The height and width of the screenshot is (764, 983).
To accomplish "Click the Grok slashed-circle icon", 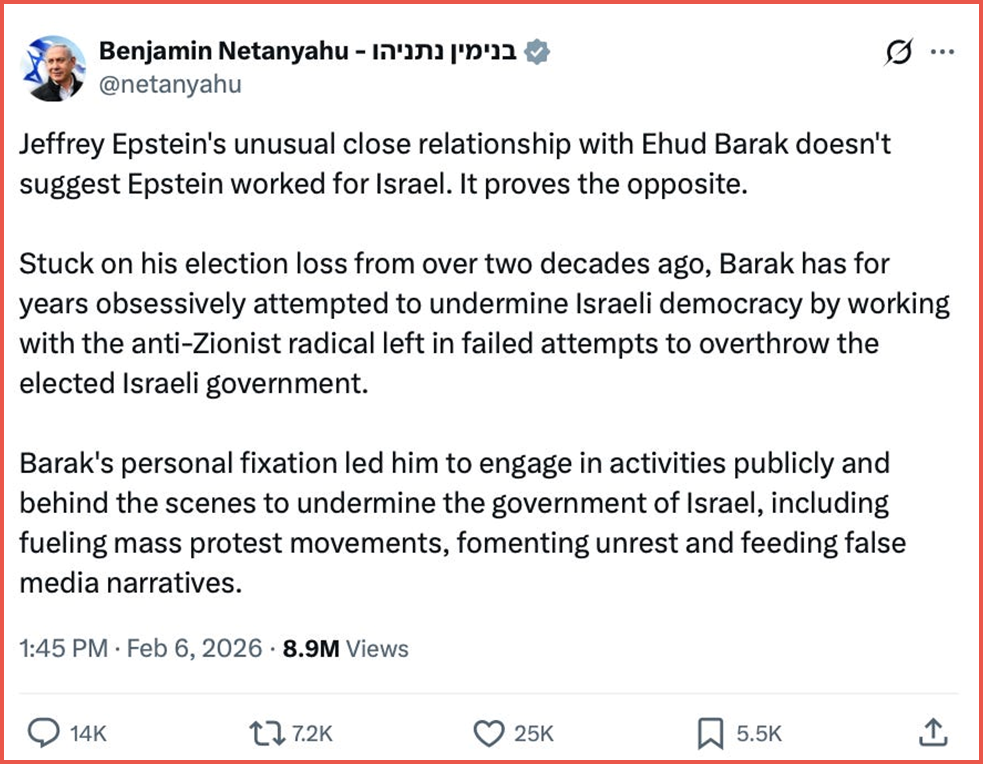I will (x=898, y=53).
